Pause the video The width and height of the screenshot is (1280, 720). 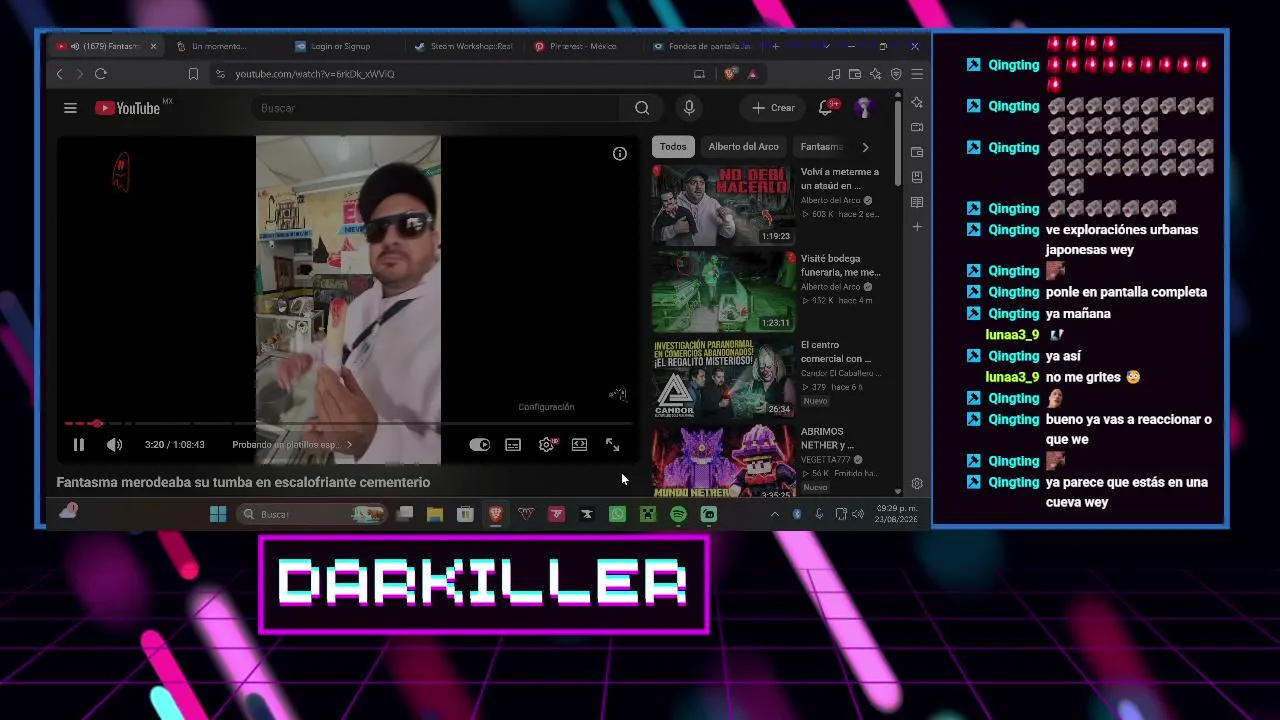[x=79, y=445]
